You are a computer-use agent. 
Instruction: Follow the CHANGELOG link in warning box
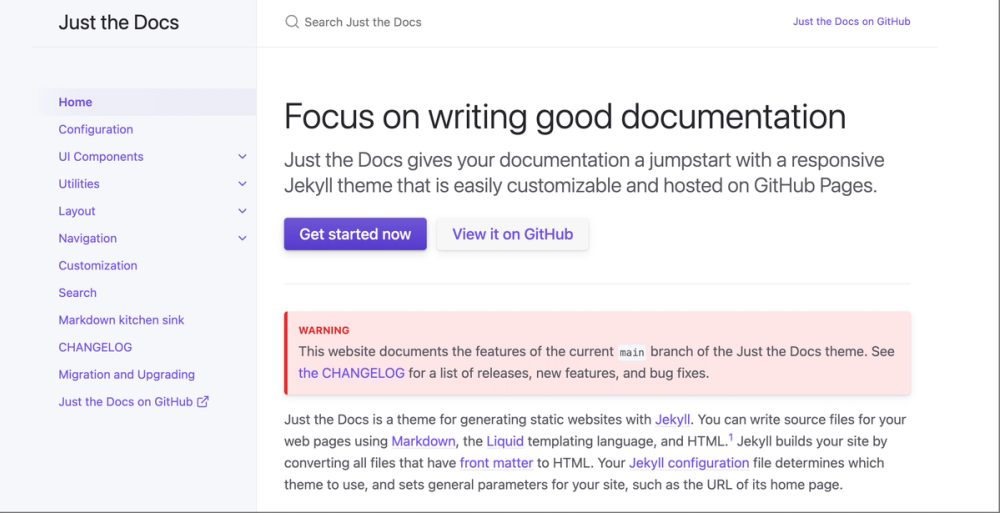(x=351, y=373)
